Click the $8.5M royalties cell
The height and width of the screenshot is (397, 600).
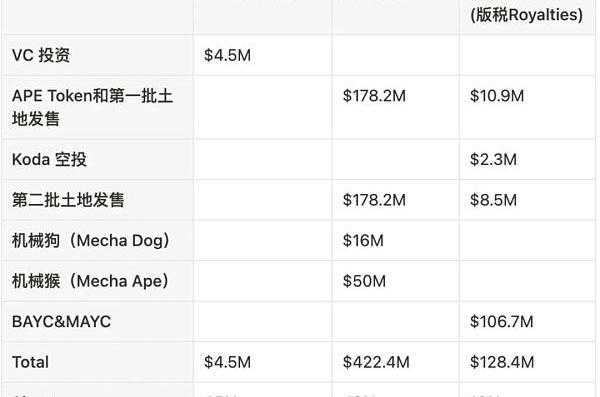pyautogui.click(x=493, y=200)
